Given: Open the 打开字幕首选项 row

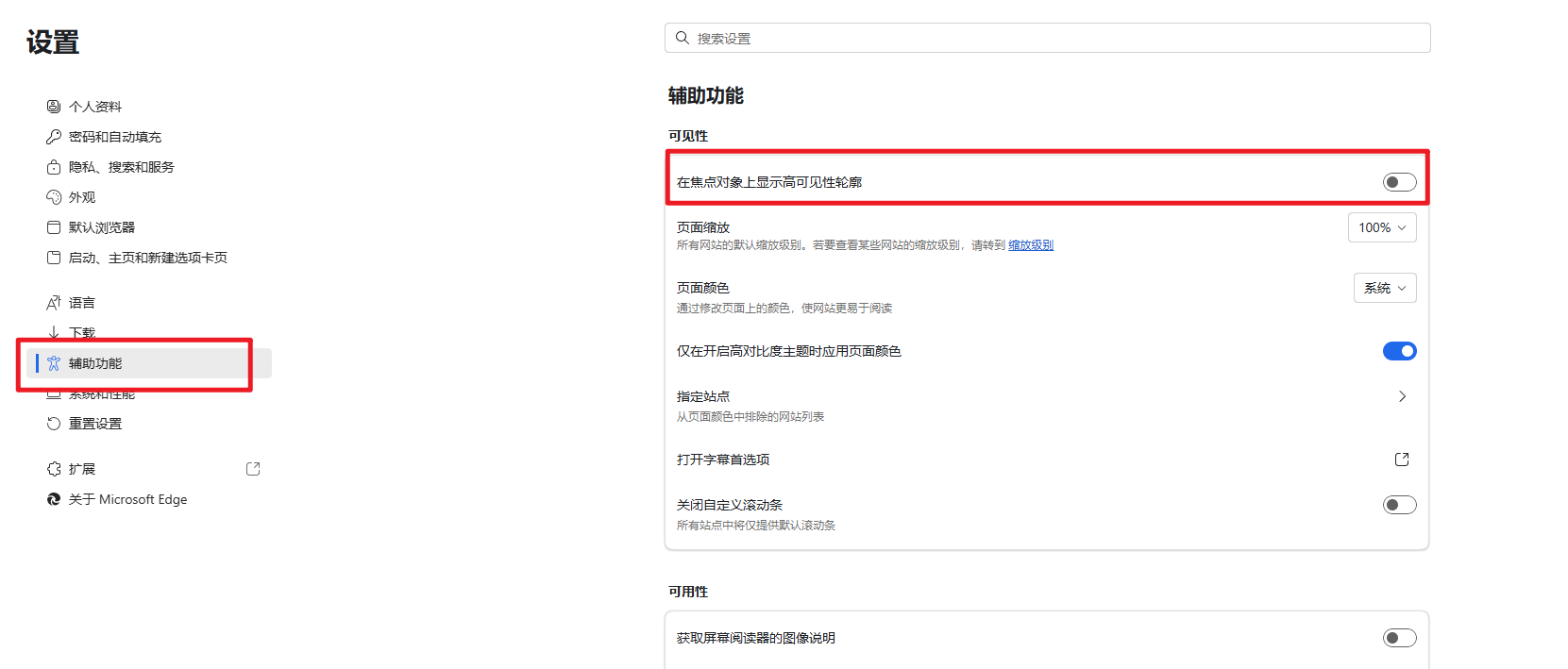Looking at the screenshot, I should coord(1047,460).
